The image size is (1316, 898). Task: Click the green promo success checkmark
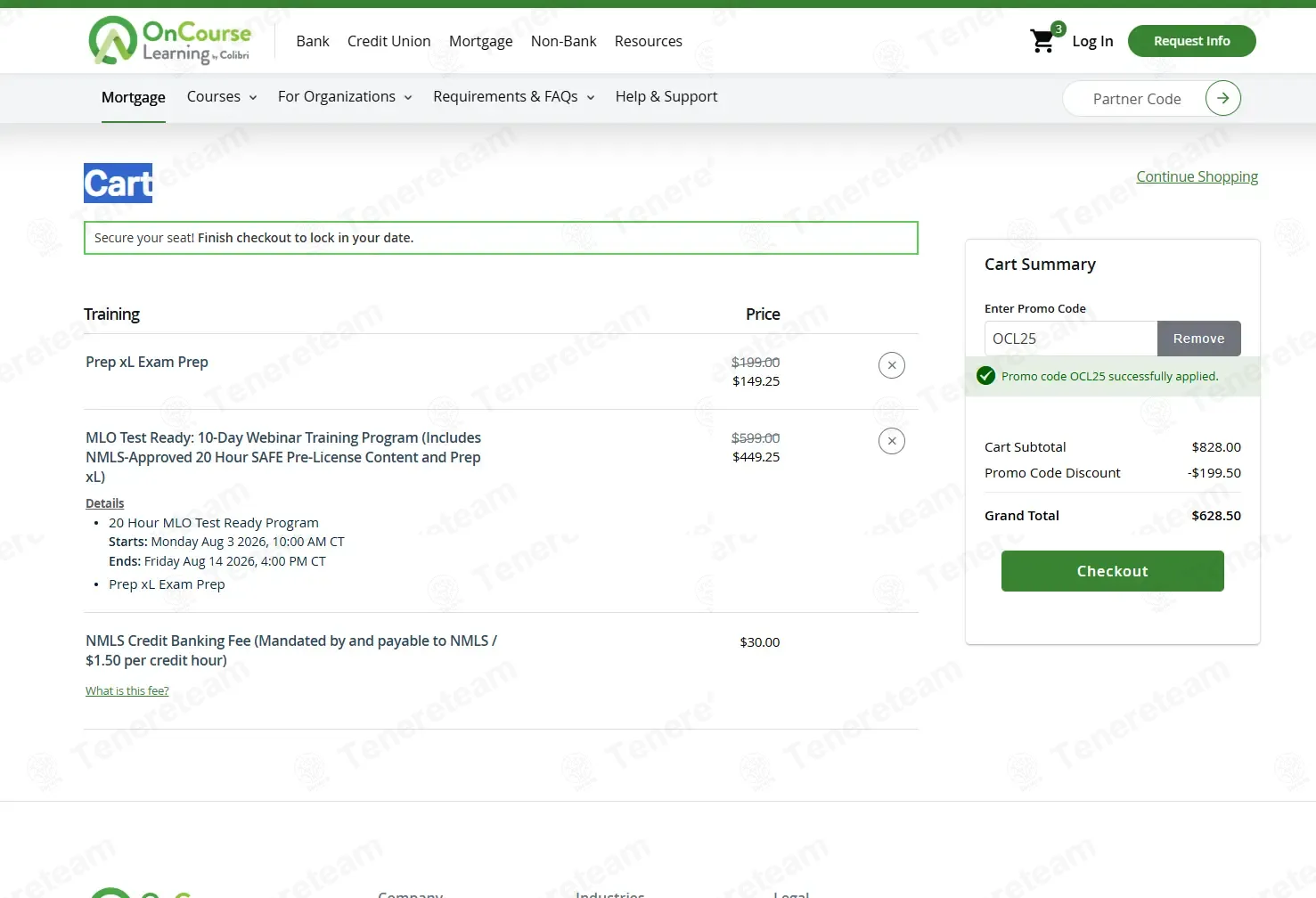click(x=985, y=376)
